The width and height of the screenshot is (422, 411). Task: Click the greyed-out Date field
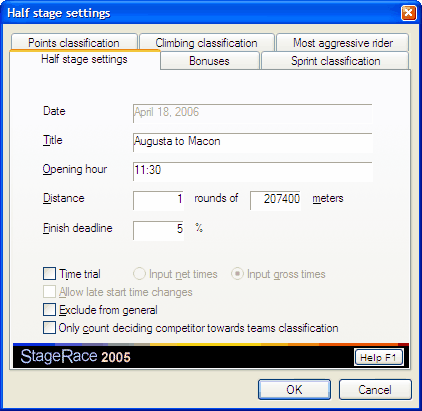point(253,113)
